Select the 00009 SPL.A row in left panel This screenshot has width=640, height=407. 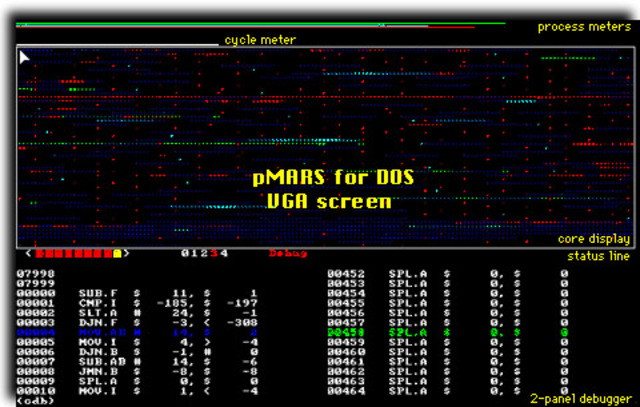[x=137, y=382]
